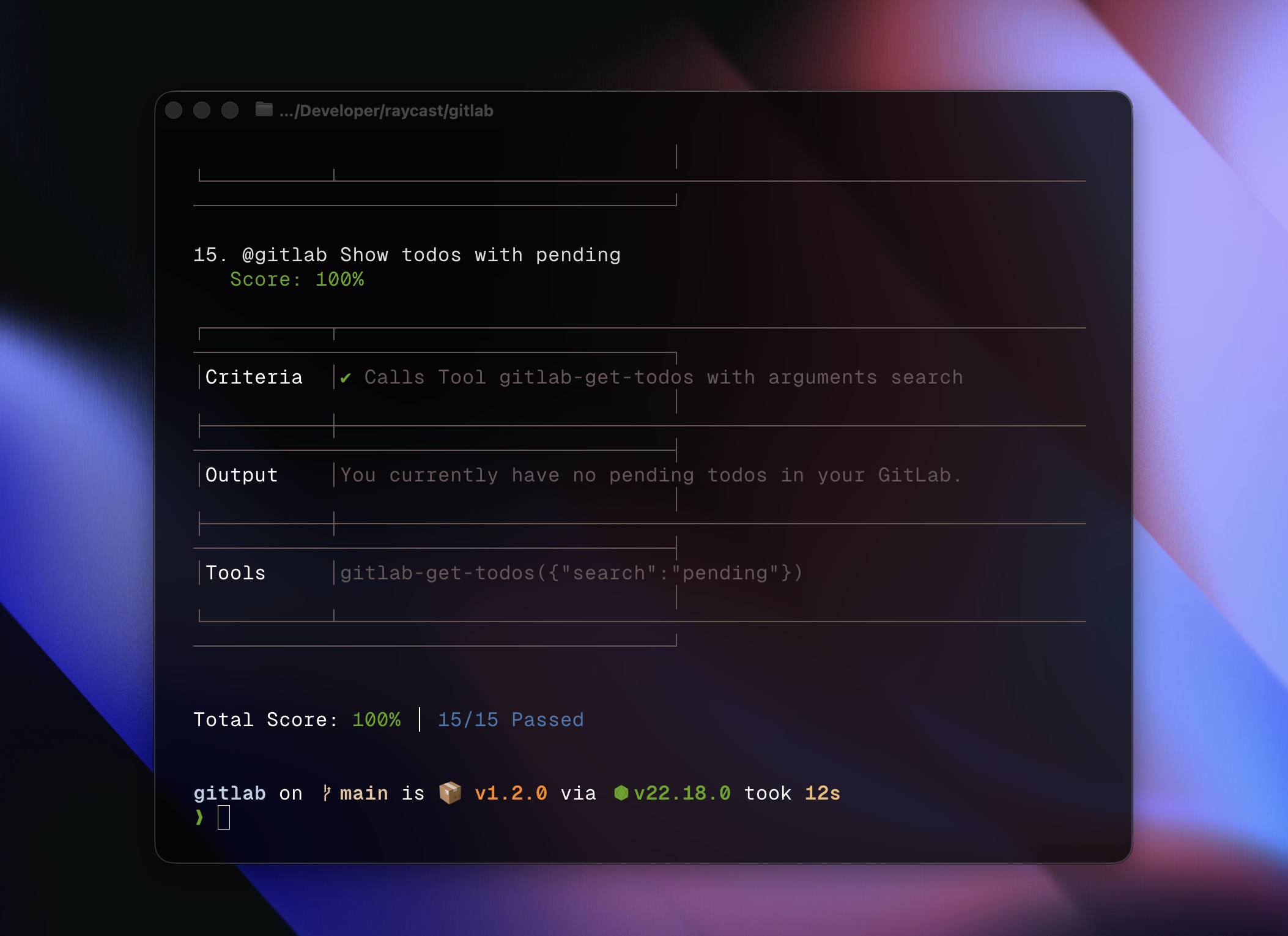Click the 'Score: 100%' line under test 15

(297, 279)
